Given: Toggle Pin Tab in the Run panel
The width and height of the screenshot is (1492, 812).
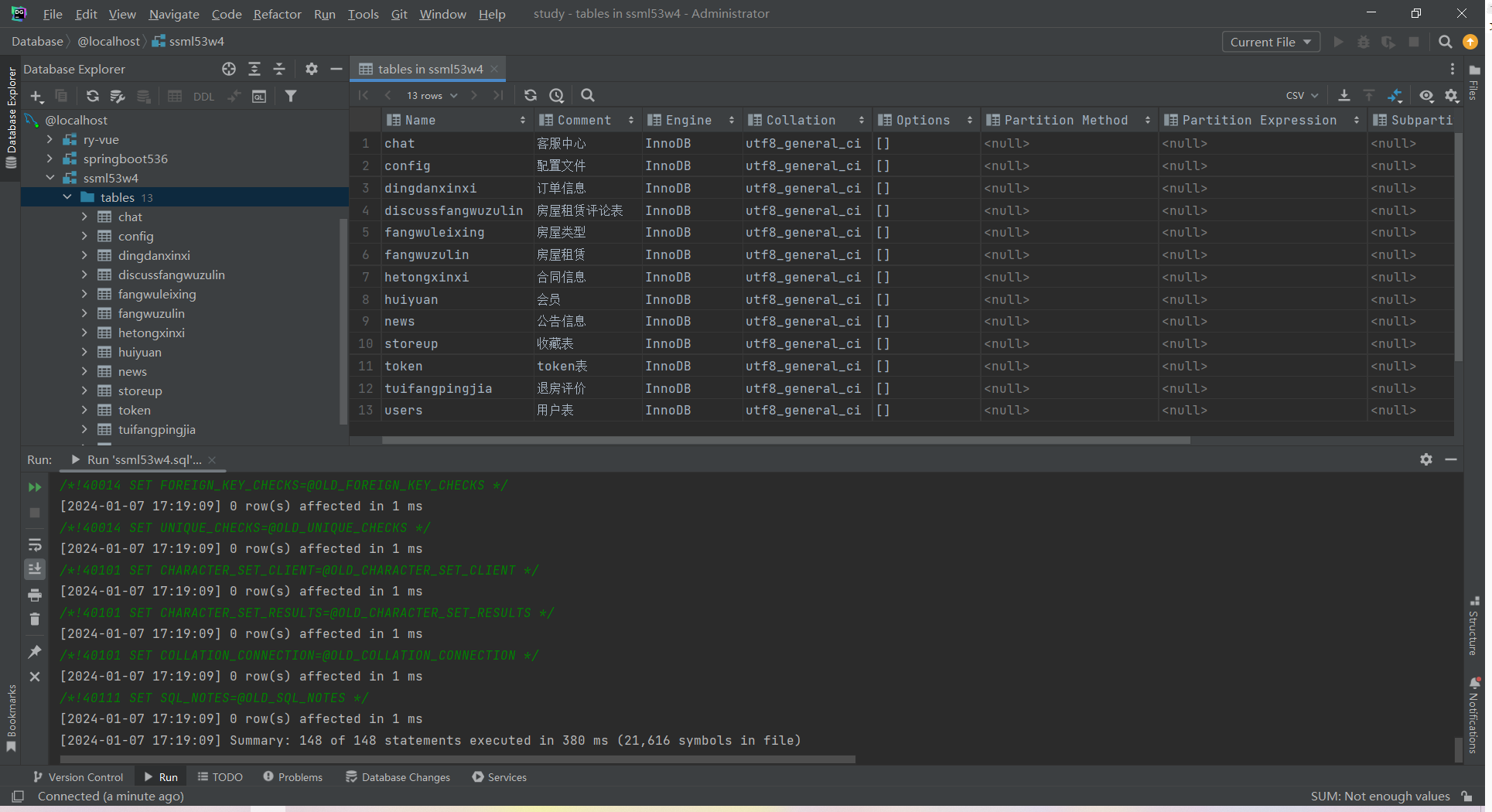Looking at the screenshot, I should 35,652.
